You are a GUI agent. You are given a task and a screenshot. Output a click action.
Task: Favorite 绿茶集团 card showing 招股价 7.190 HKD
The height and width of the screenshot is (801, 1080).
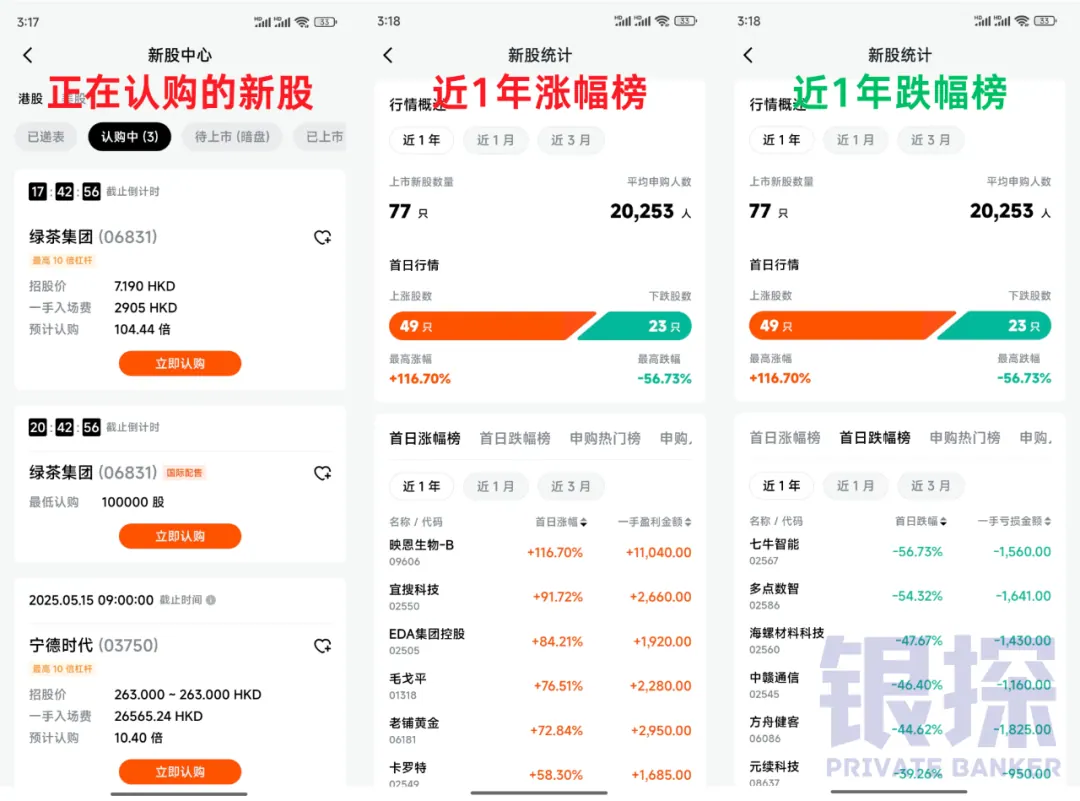(322, 238)
